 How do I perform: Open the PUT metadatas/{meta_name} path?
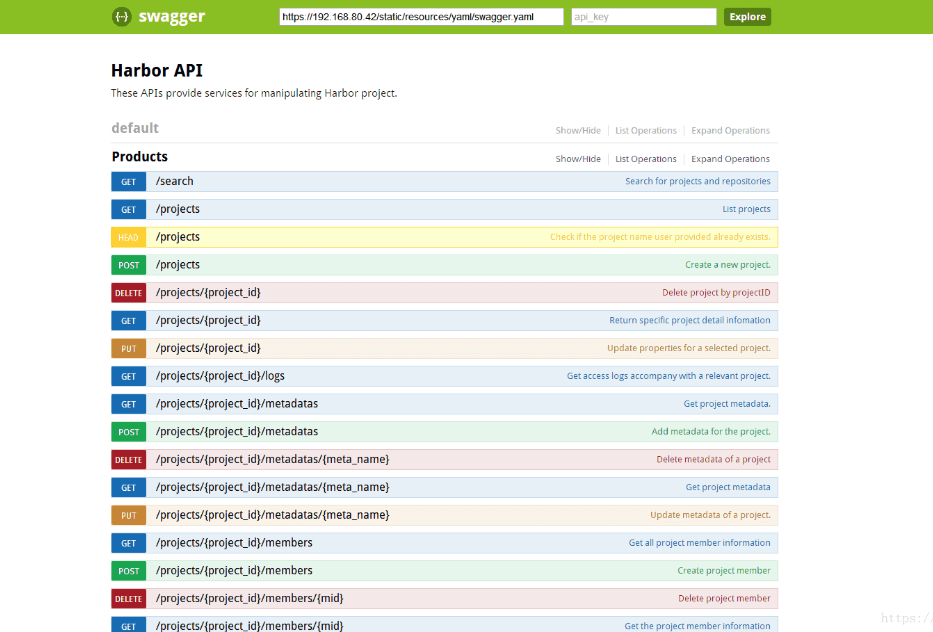tap(273, 515)
